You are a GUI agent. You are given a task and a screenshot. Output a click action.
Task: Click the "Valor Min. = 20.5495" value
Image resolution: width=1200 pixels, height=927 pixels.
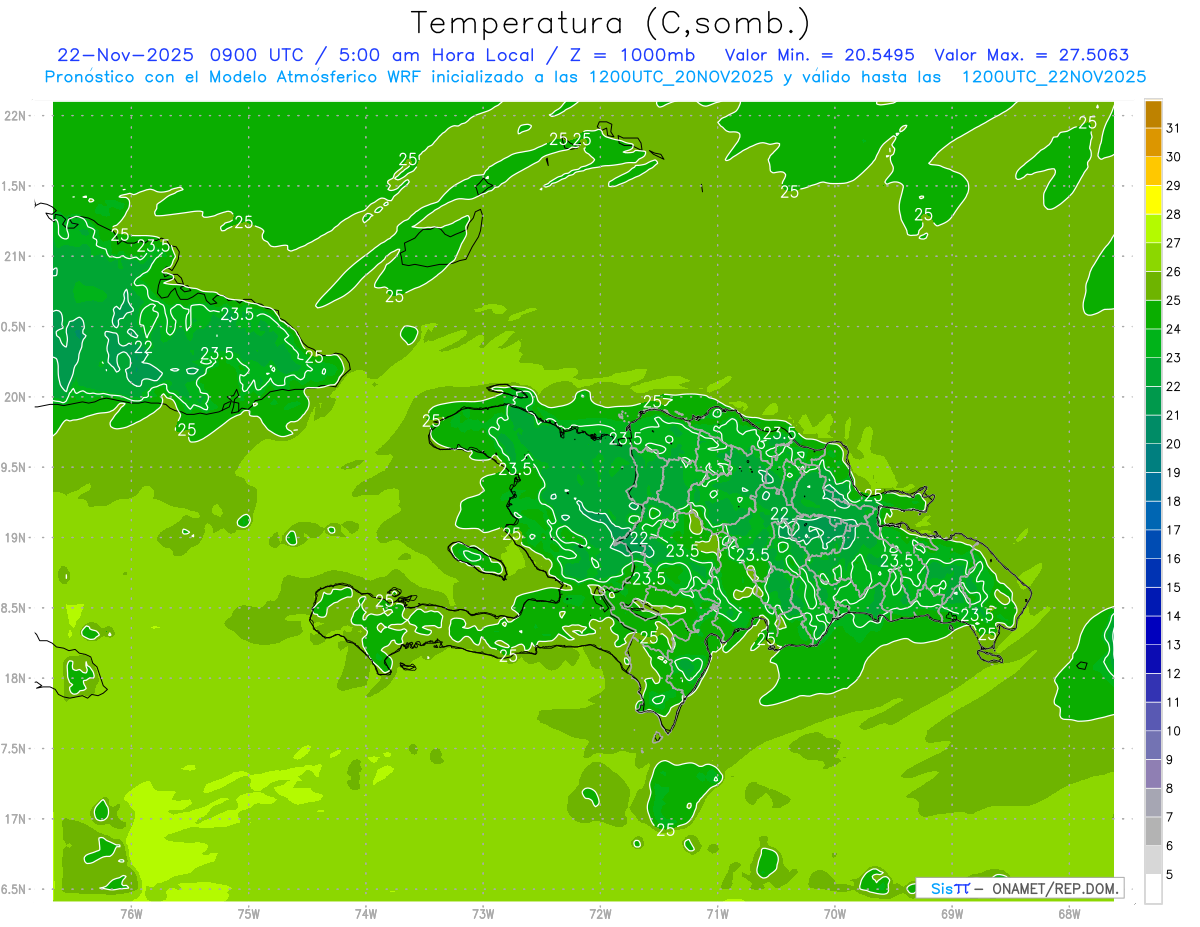(819, 55)
